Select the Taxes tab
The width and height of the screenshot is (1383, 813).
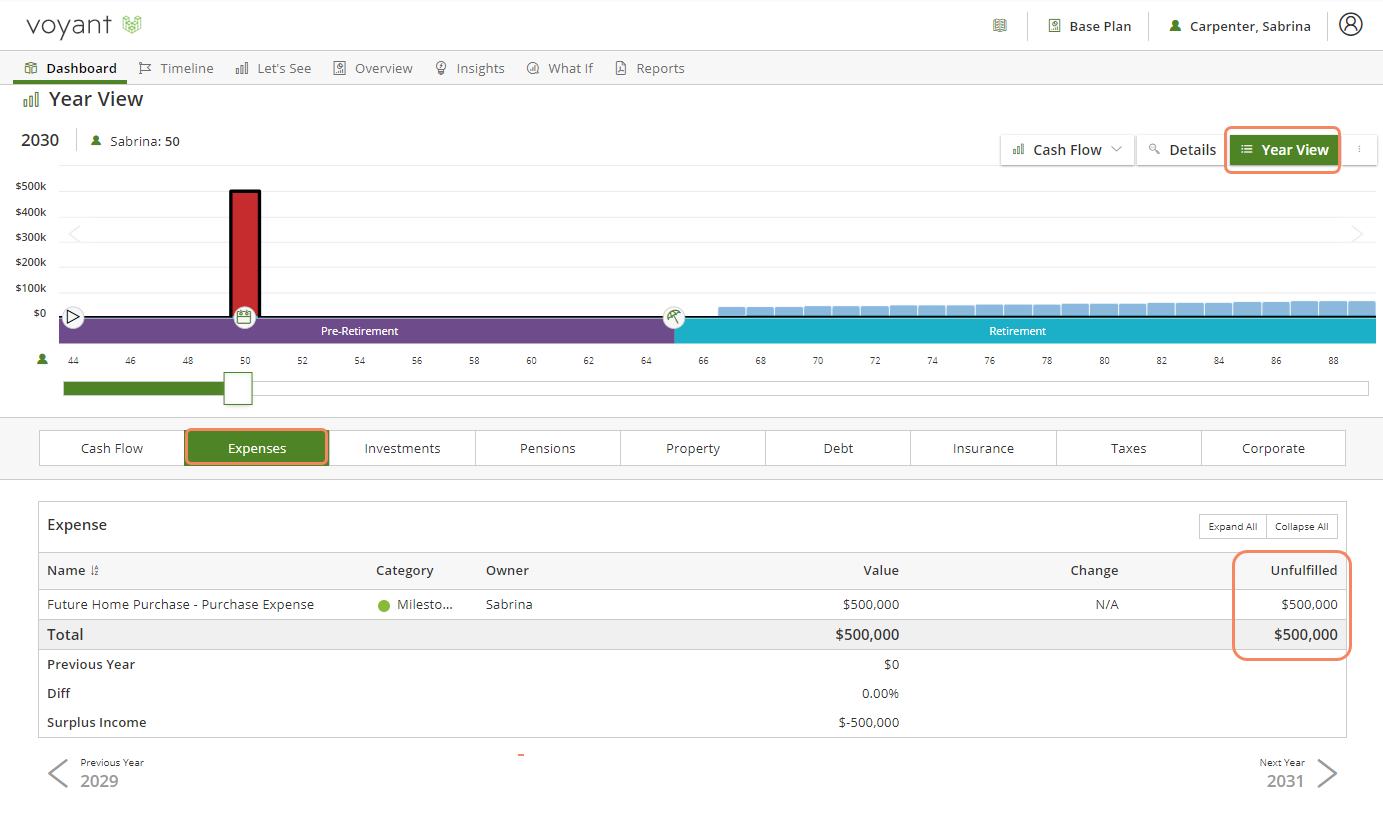[x=1128, y=448]
